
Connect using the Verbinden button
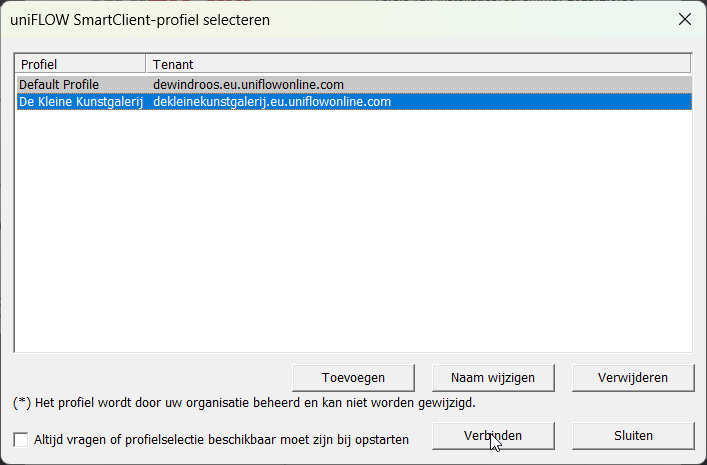click(492, 436)
